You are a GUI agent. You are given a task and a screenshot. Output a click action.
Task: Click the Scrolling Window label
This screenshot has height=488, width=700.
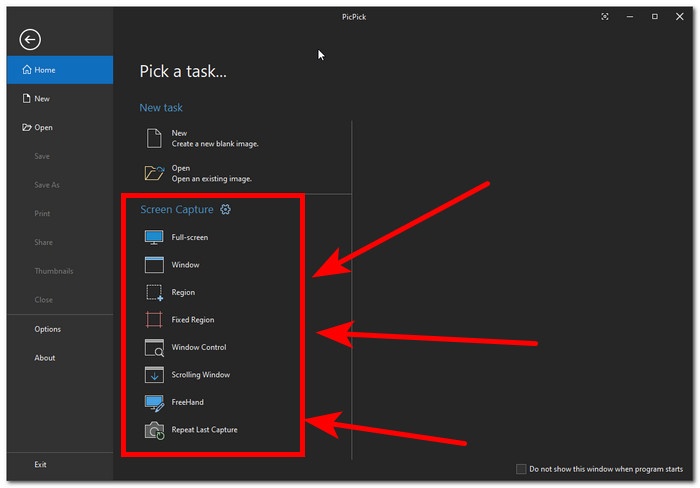pos(201,375)
